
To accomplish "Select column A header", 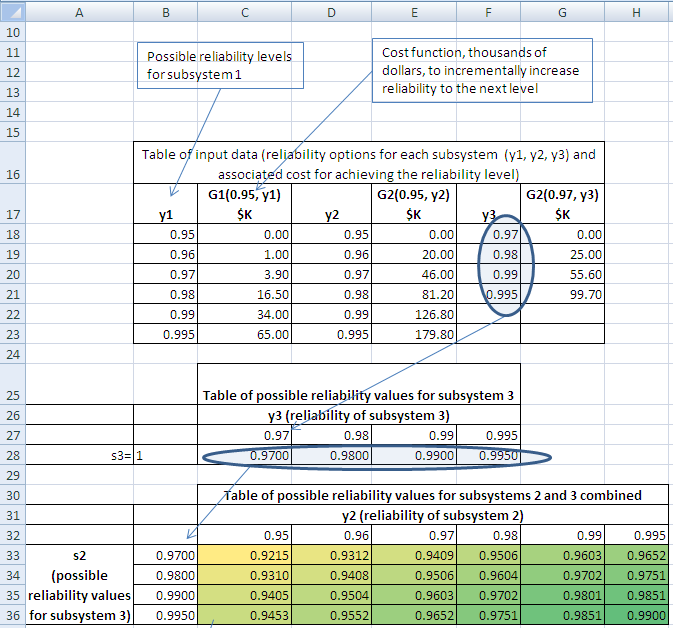I will point(79,12).
